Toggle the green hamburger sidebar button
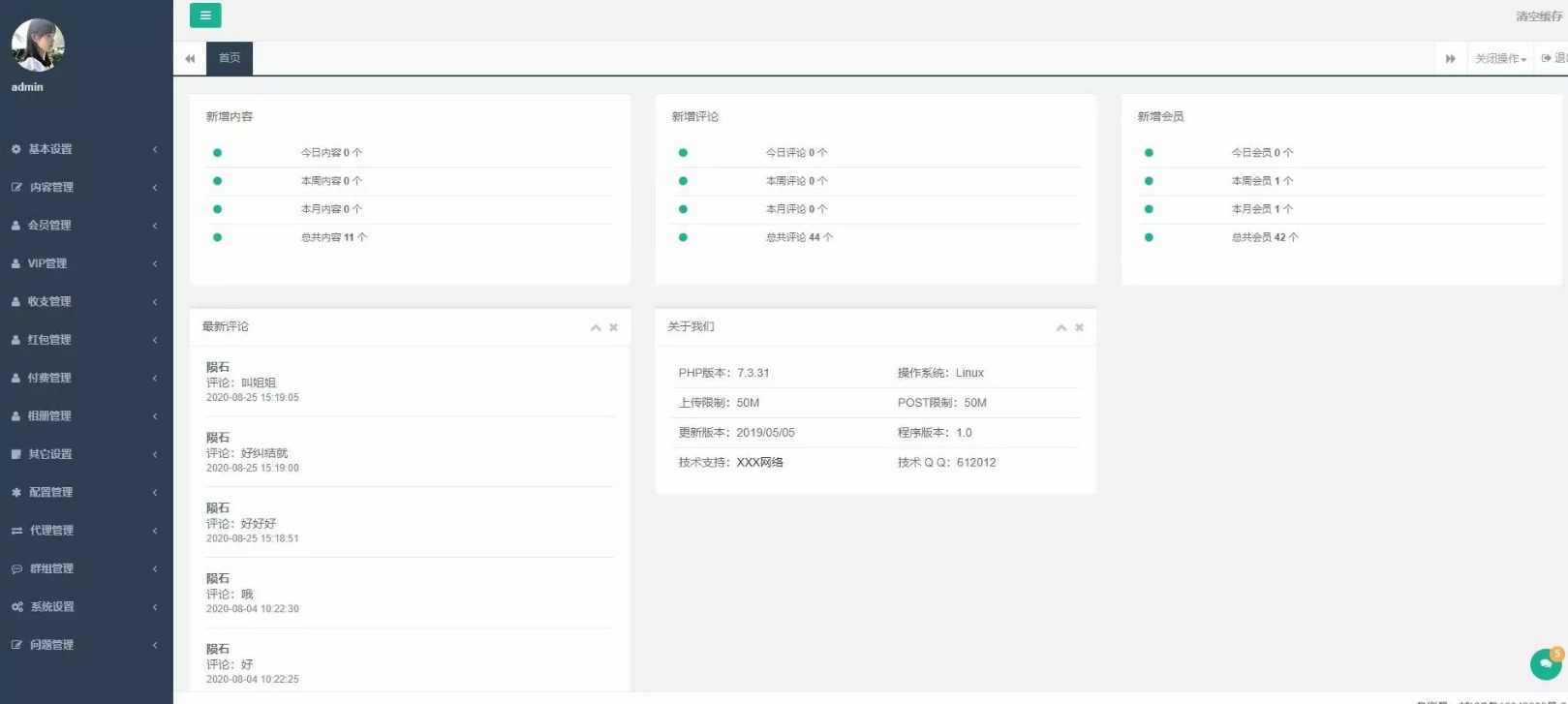This screenshot has height=704, width=1568. 205,15
